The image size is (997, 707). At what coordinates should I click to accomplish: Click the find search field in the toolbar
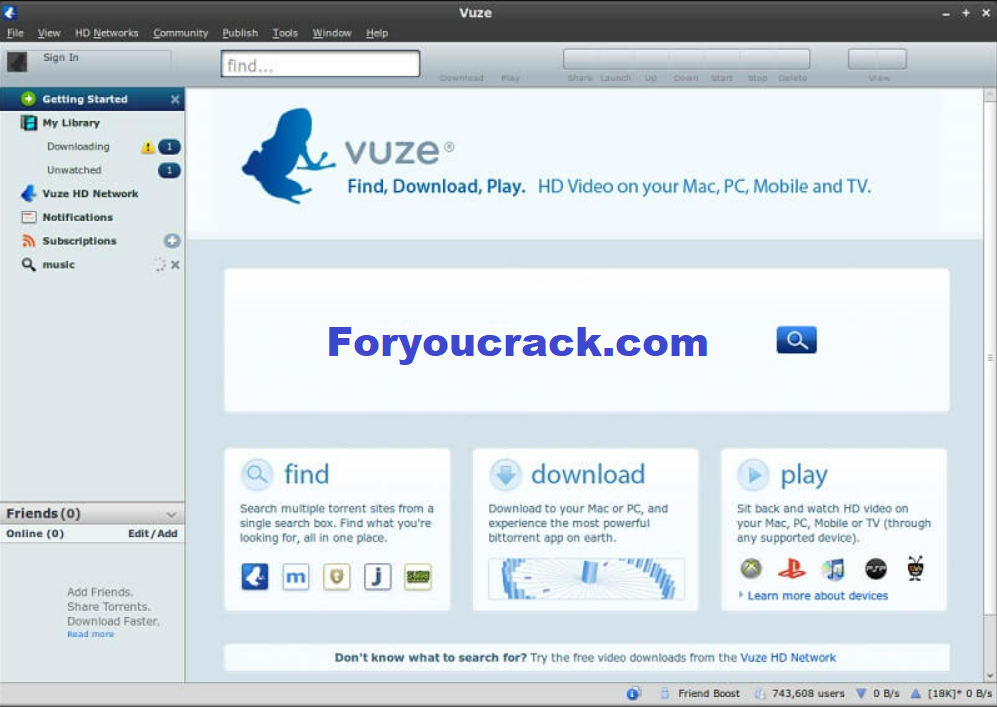pyautogui.click(x=320, y=64)
